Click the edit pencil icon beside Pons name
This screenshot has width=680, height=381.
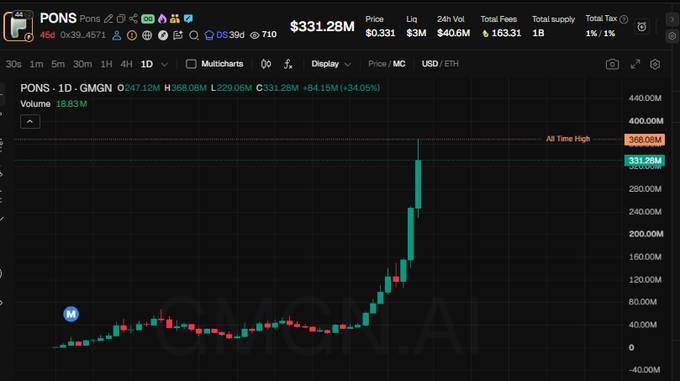(x=108, y=19)
